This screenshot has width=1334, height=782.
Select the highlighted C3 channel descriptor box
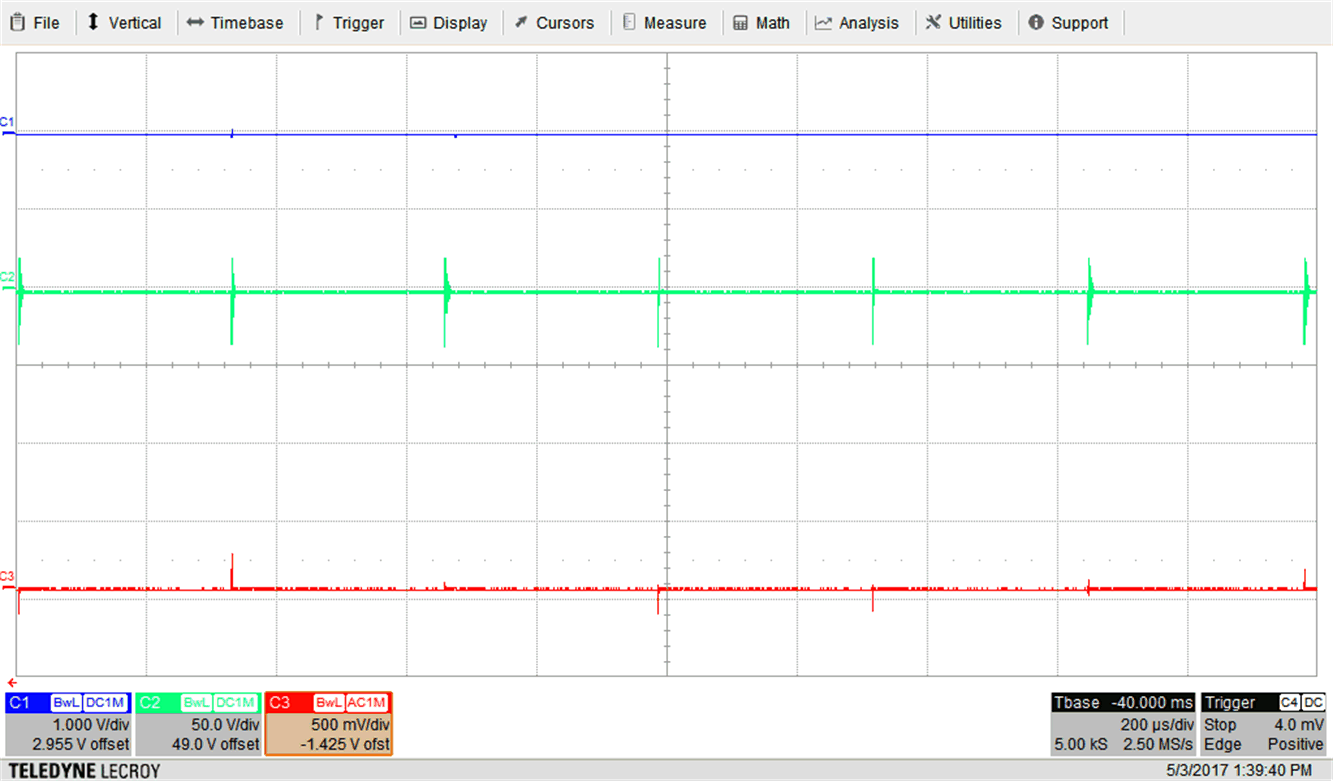coord(328,724)
